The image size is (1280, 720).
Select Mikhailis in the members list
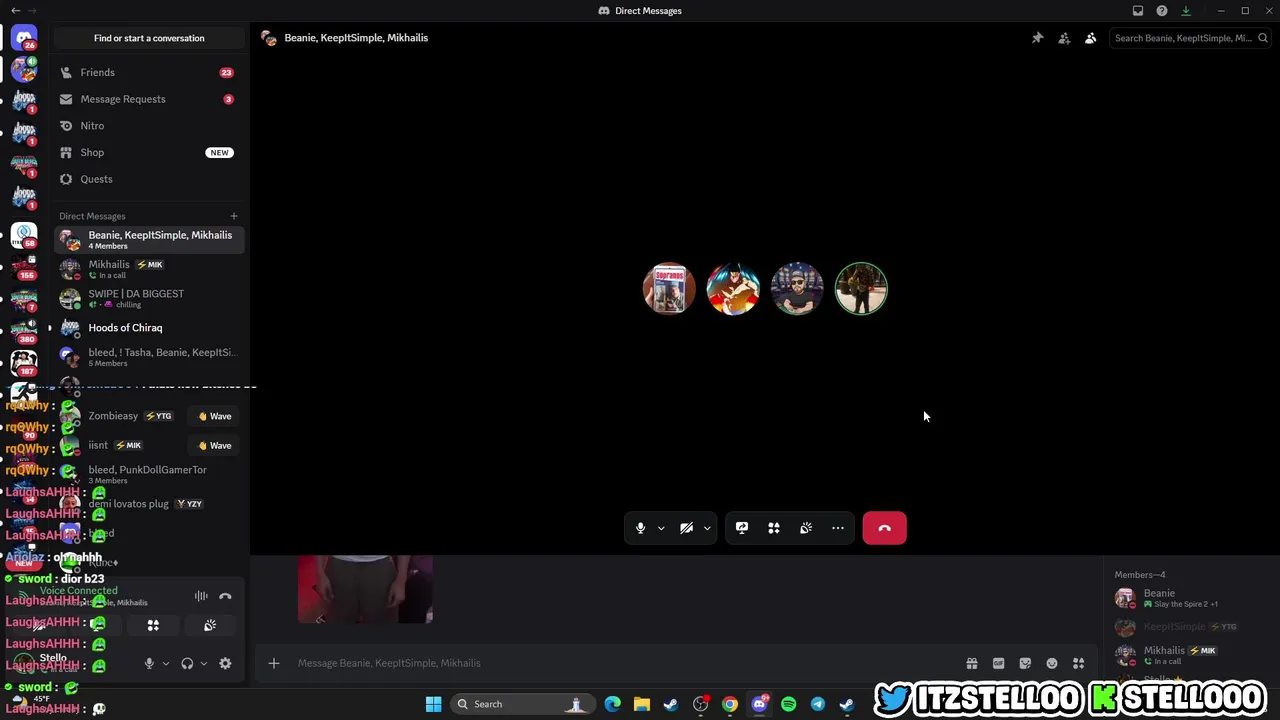(1192, 655)
